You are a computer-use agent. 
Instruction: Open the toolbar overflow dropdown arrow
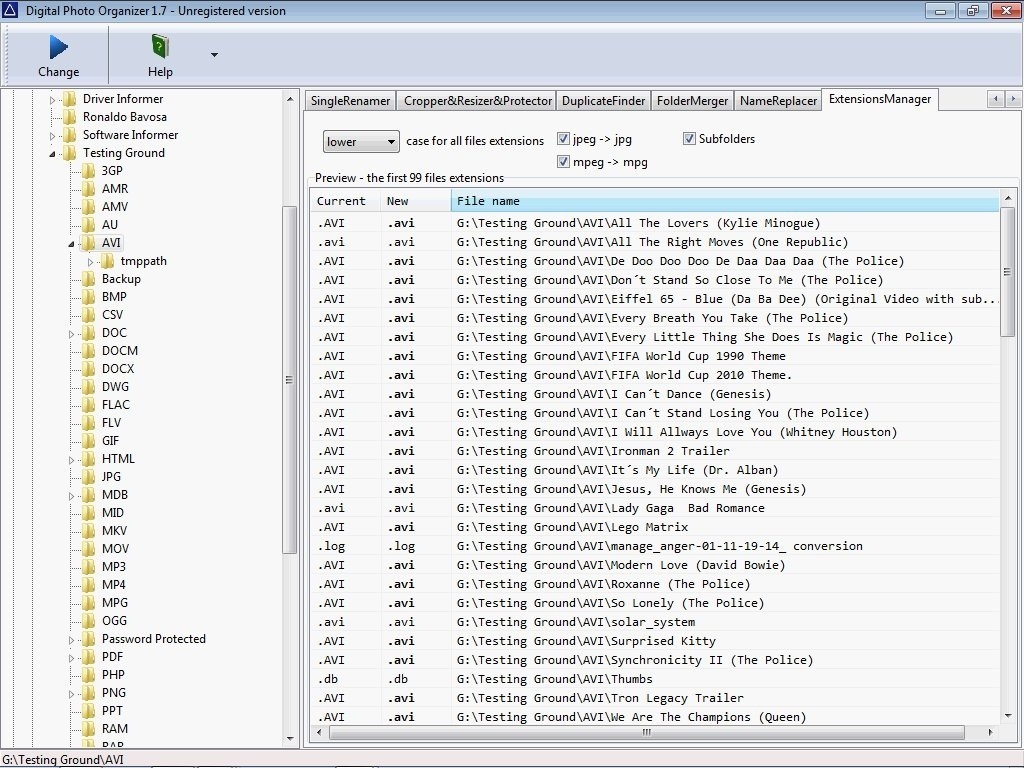(x=214, y=55)
